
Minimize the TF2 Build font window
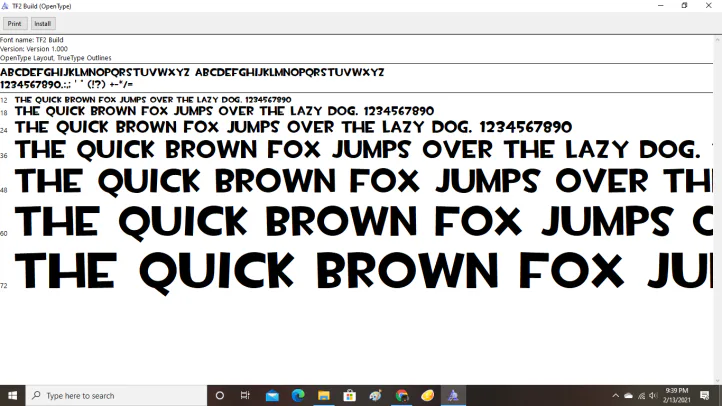[x=661, y=6]
